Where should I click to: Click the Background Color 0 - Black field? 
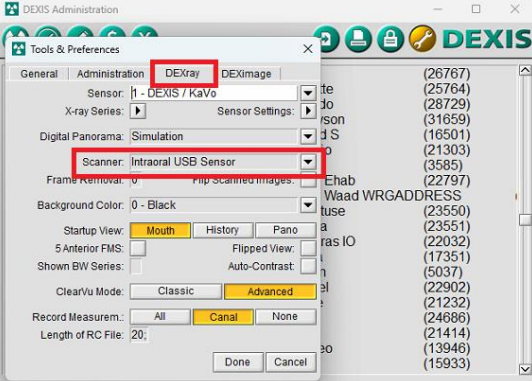coord(213,205)
